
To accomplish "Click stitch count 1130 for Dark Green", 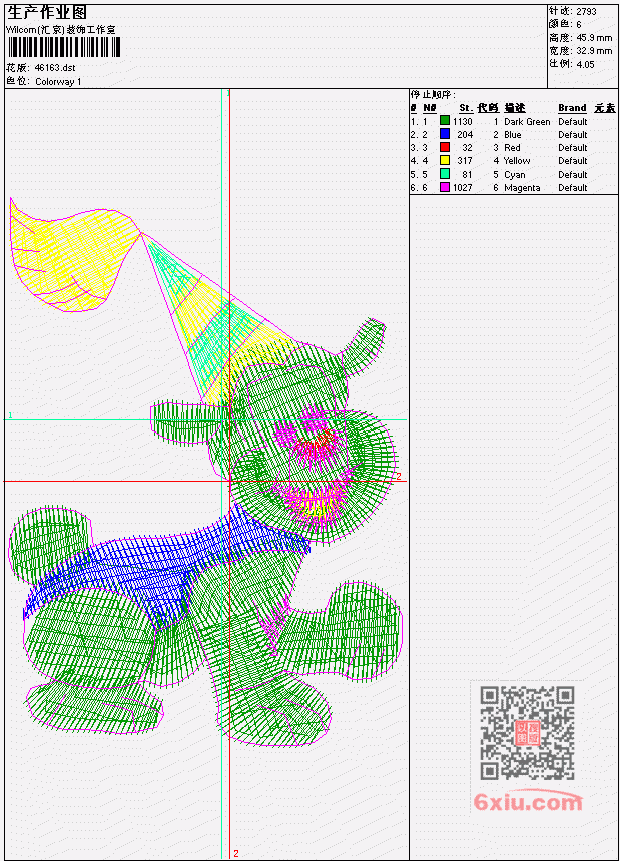I will point(462,122).
